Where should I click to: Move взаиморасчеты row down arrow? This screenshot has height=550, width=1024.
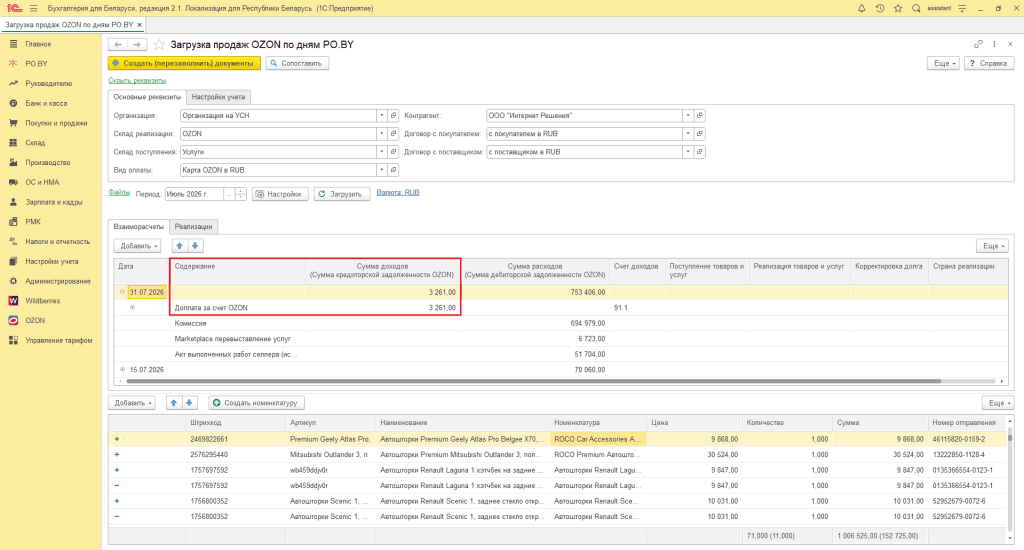pyautogui.click(x=195, y=246)
